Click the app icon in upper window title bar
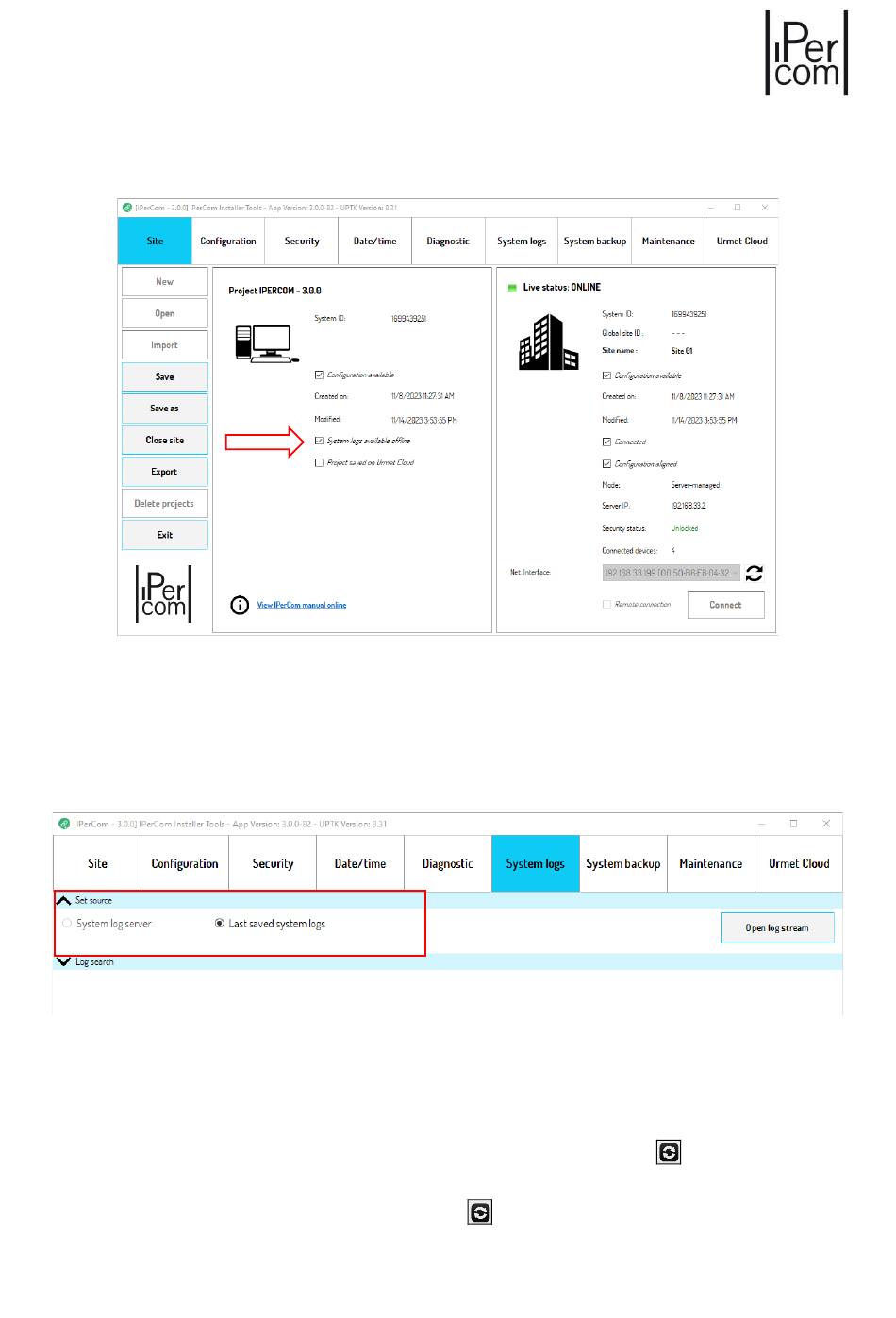 coord(127,208)
